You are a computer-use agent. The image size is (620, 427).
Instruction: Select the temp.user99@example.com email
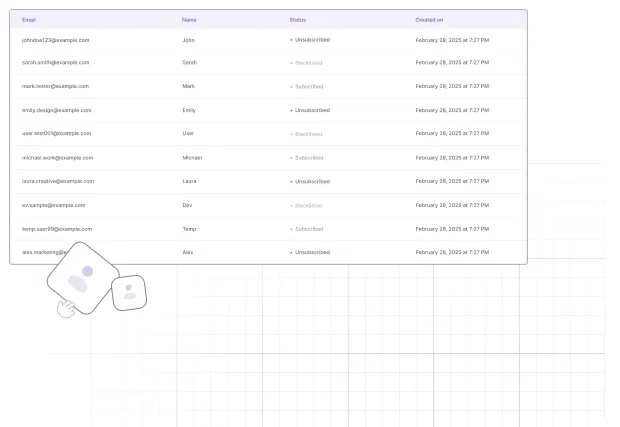click(x=57, y=229)
